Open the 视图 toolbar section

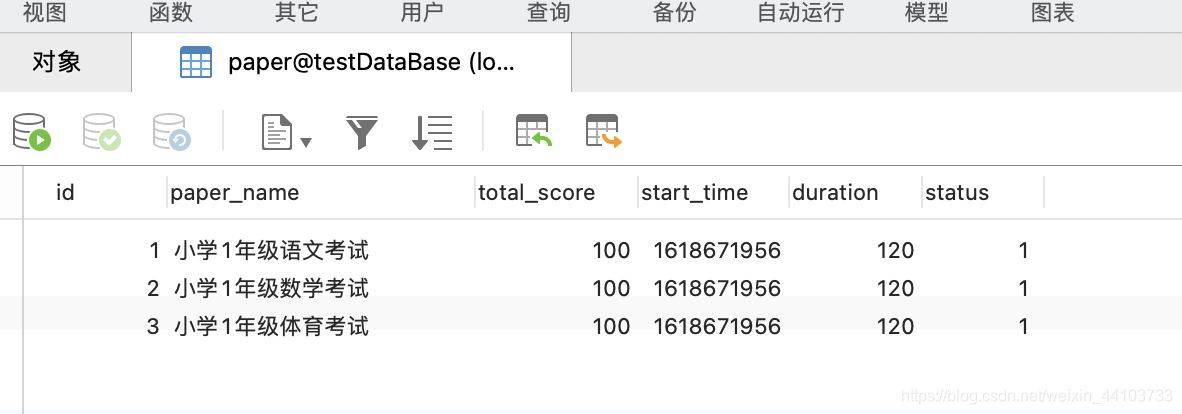(44, 12)
